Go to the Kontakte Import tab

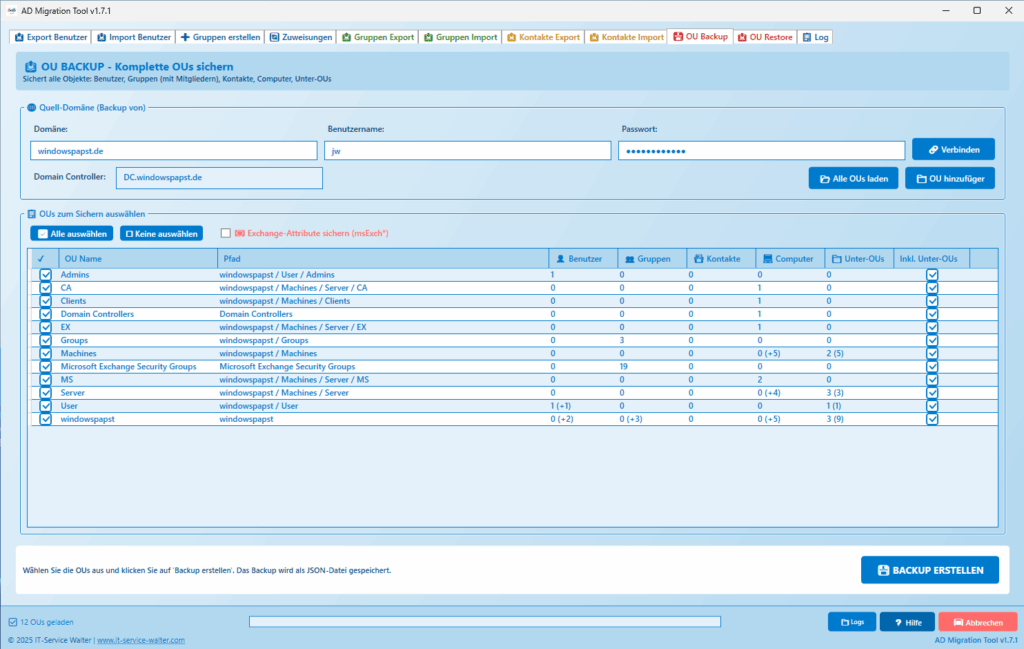coord(626,37)
